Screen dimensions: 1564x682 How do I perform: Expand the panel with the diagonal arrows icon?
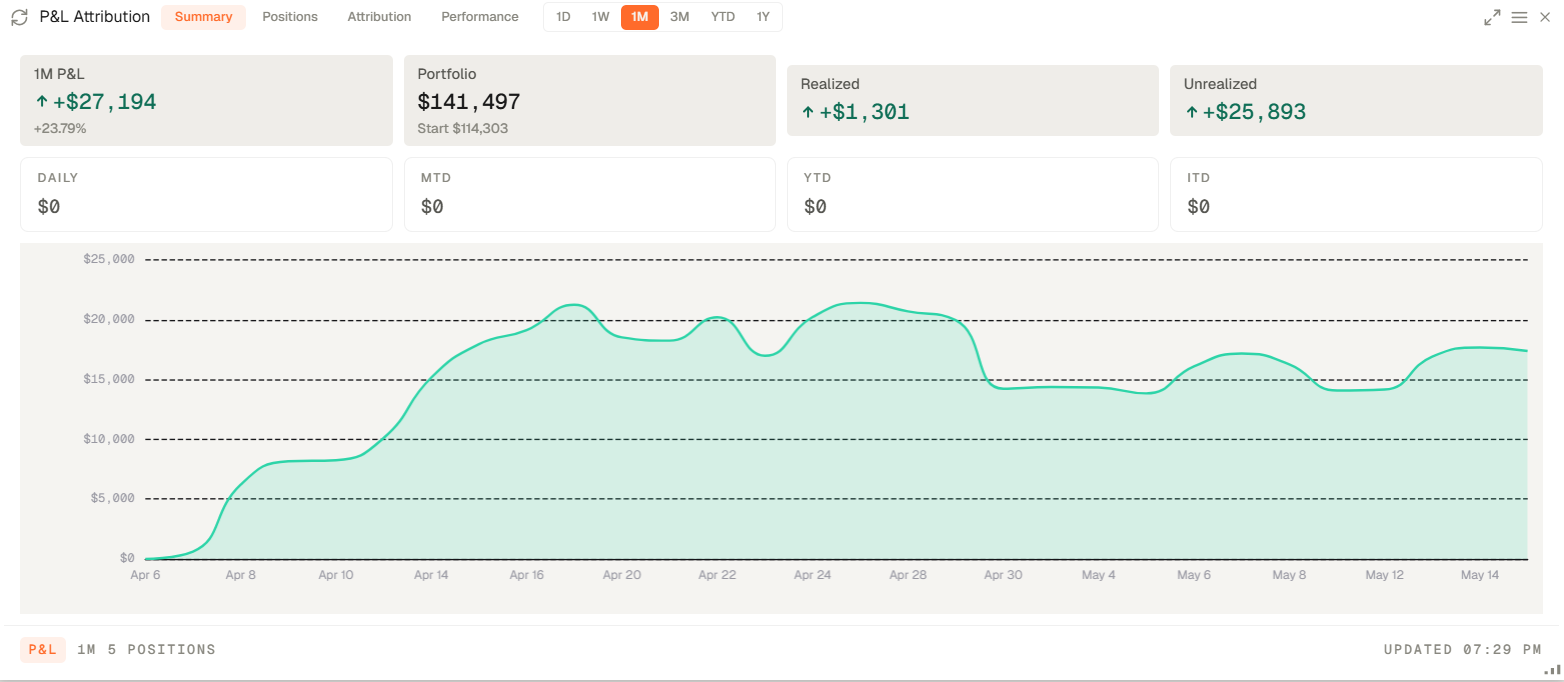coord(1492,17)
